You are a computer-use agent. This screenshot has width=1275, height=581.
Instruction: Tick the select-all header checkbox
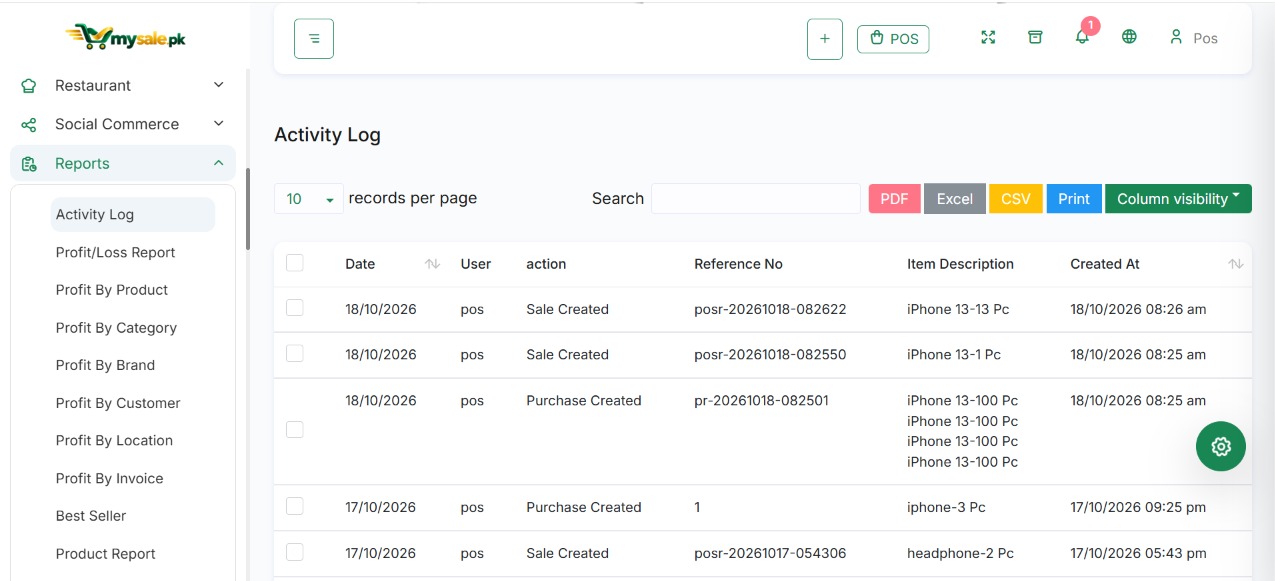coord(295,263)
